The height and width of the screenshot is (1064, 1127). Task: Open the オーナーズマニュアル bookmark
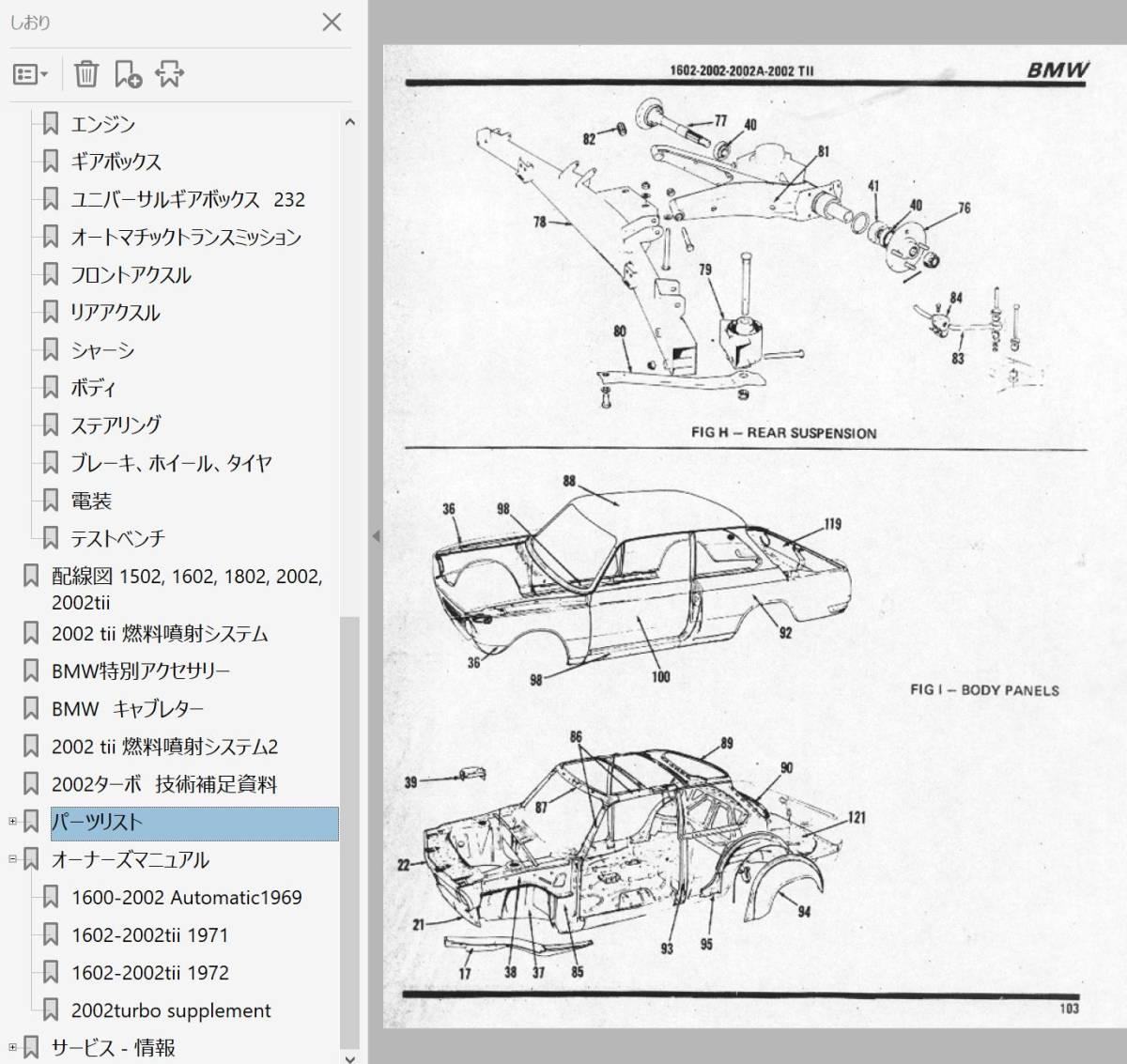click(131, 859)
